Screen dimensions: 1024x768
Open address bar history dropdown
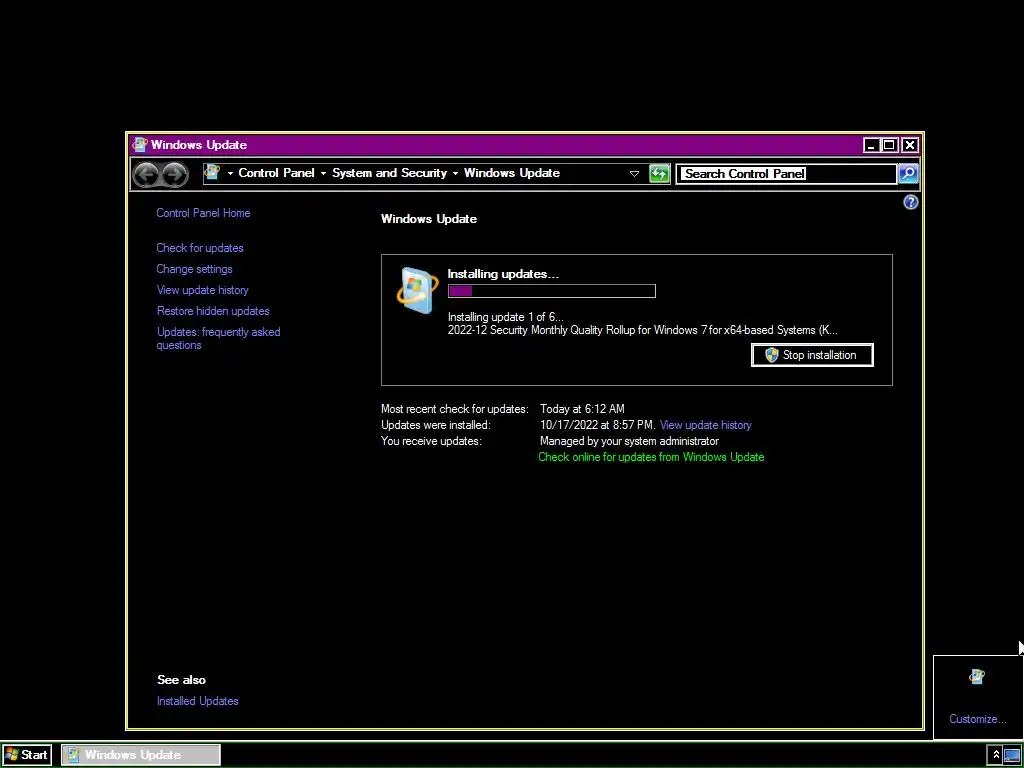(x=633, y=174)
